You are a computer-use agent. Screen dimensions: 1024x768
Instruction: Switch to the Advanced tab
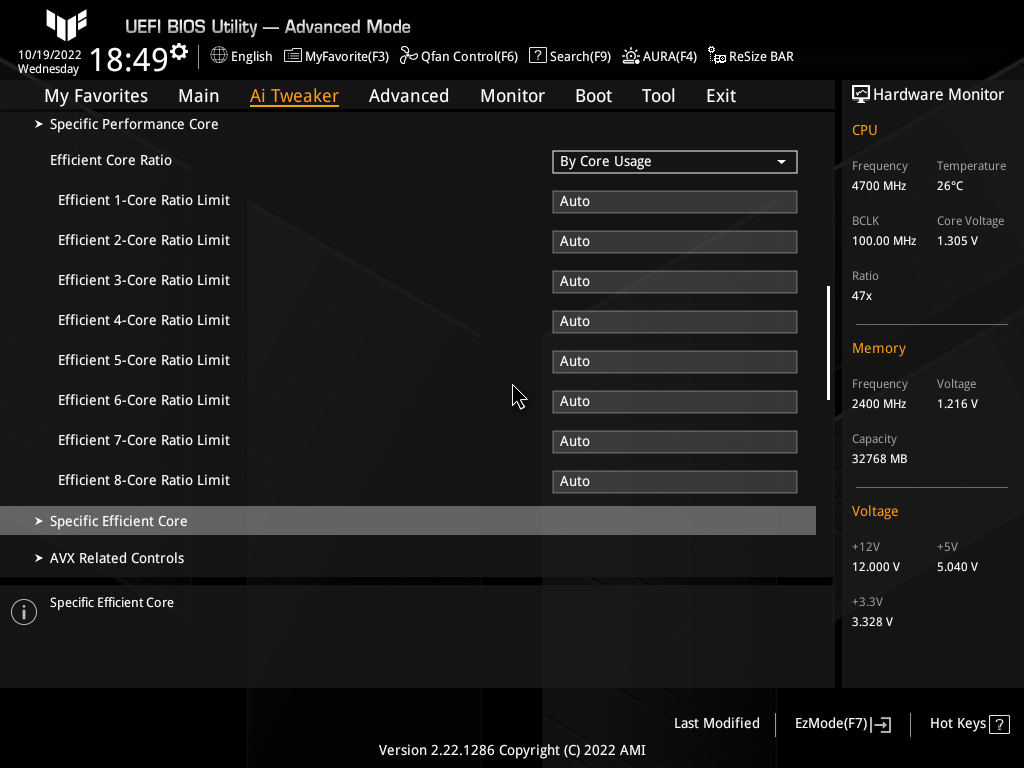[409, 95]
